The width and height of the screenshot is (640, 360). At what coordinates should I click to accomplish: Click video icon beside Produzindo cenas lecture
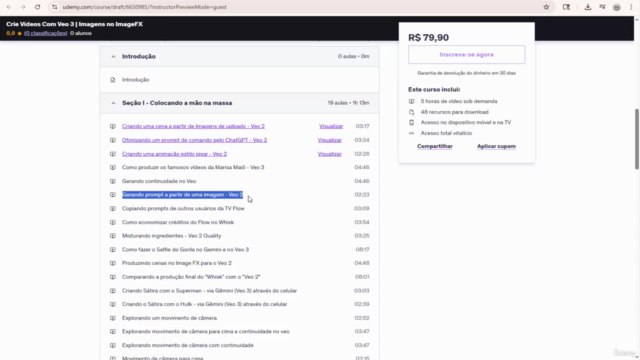[x=113, y=264]
